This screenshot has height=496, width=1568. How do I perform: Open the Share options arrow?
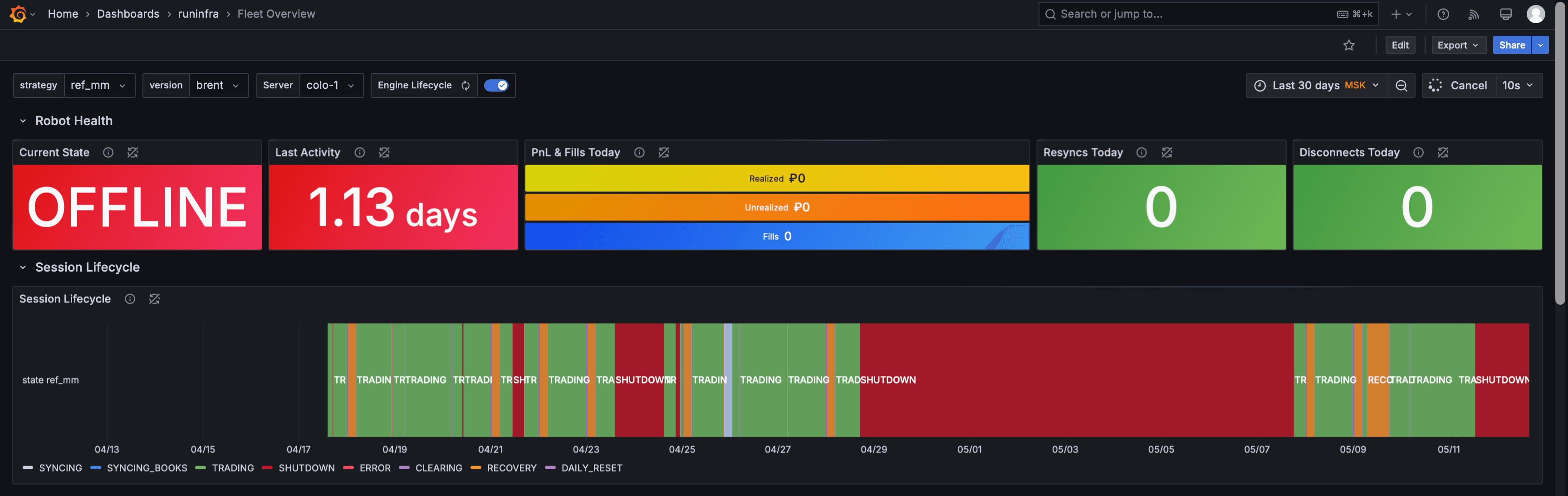coord(1541,45)
